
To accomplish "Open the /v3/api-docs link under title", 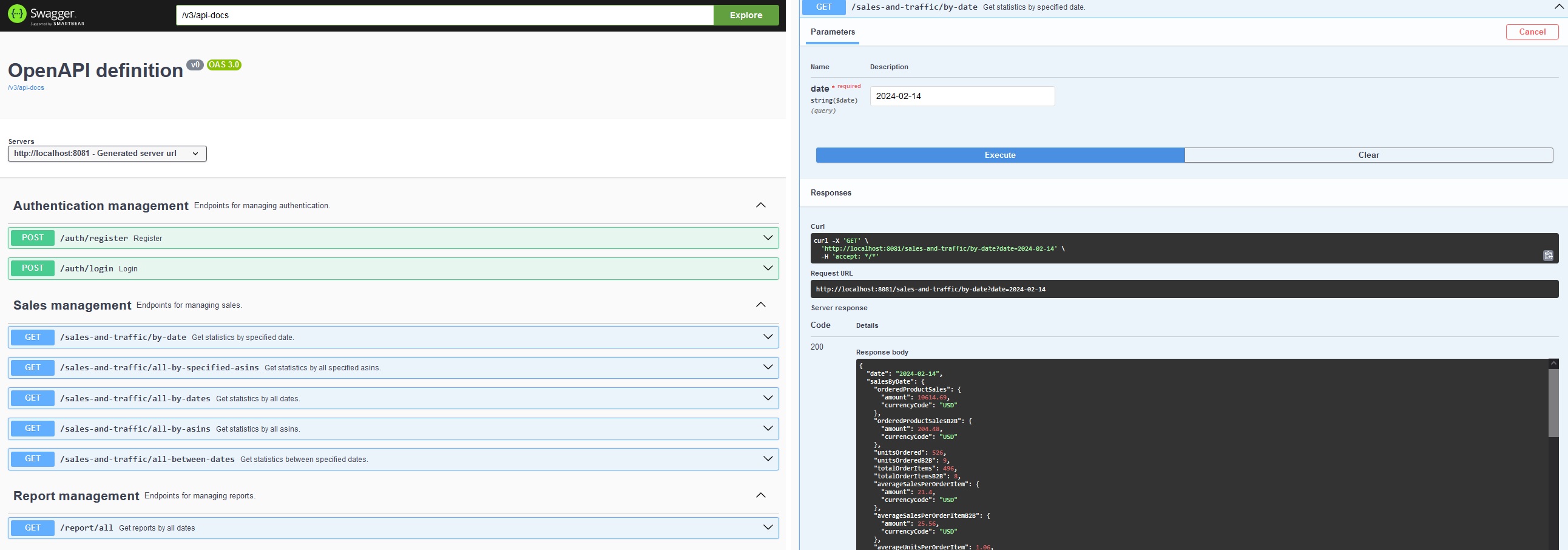I will point(25,87).
